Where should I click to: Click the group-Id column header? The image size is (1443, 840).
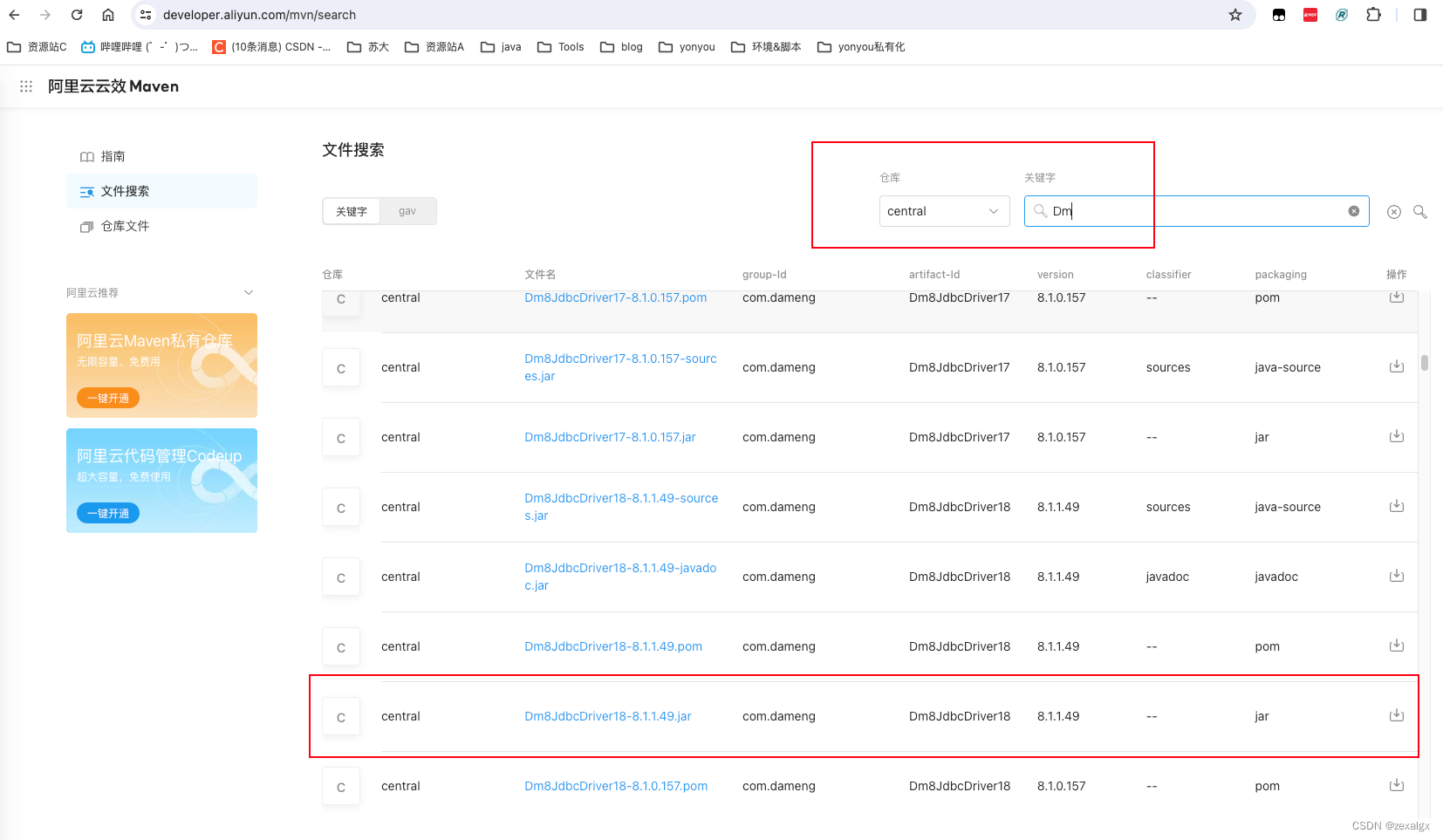pyautogui.click(x=764, y=274)
